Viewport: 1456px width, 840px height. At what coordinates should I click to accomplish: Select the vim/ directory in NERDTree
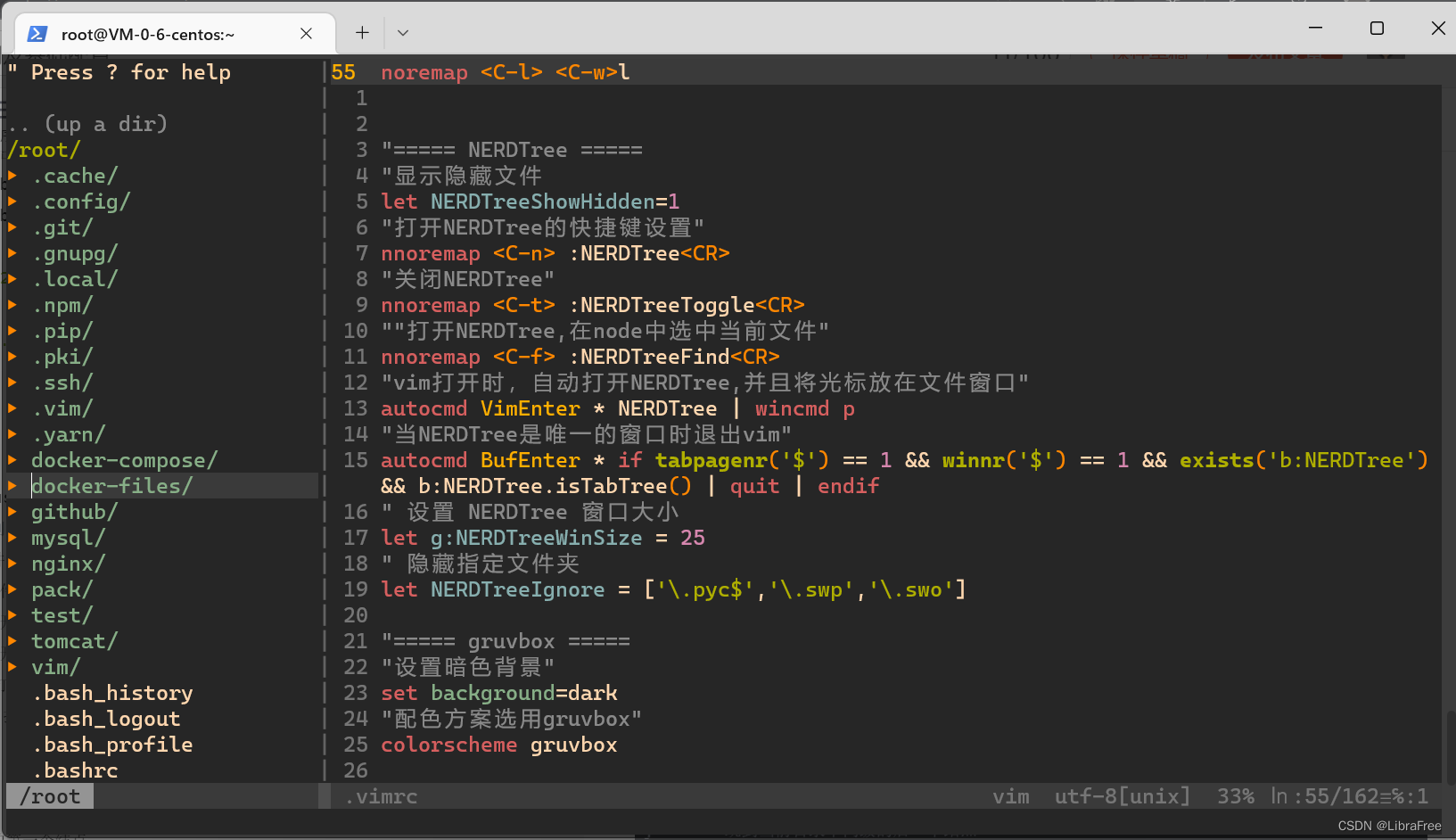[x=56, y=667]
